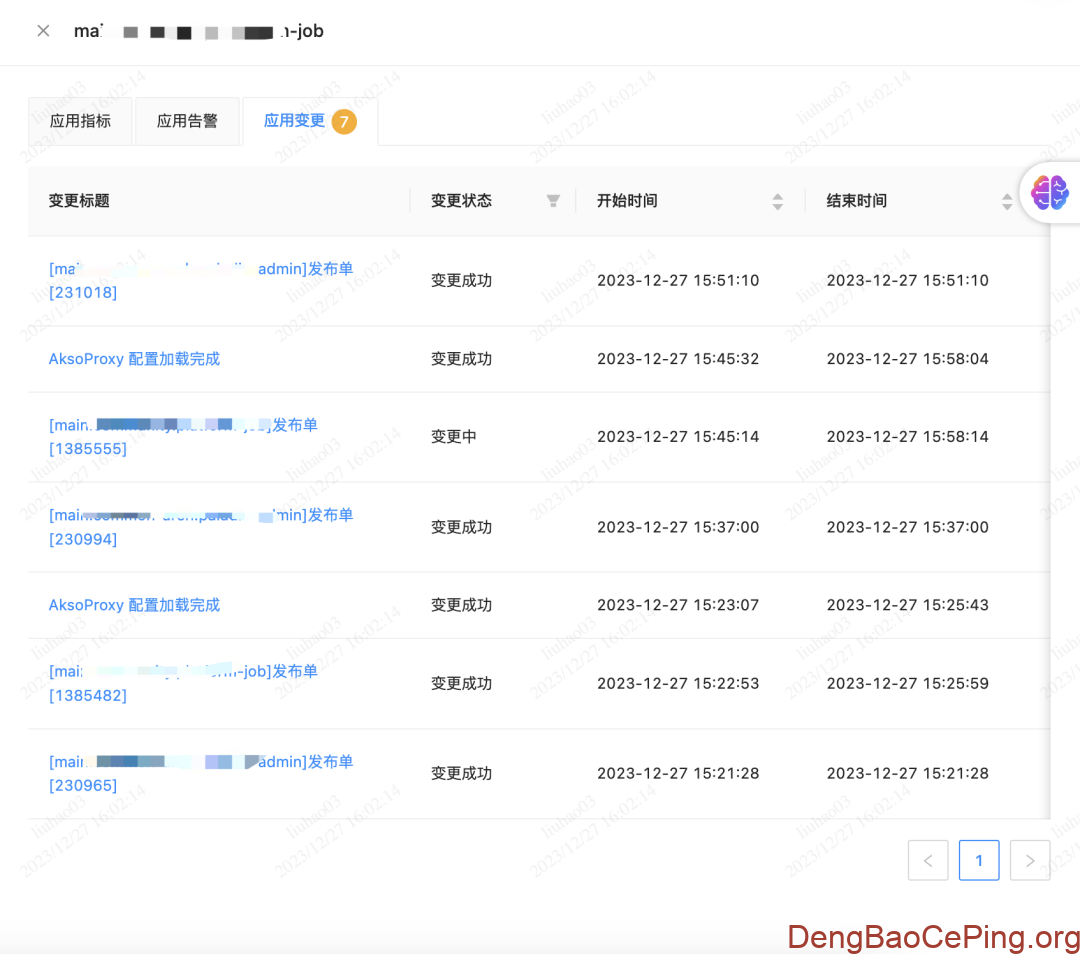The image size is (1080, 954).
Task: Open the second AksoProxy 配置加载完成 link
Action: click(134, 605)
